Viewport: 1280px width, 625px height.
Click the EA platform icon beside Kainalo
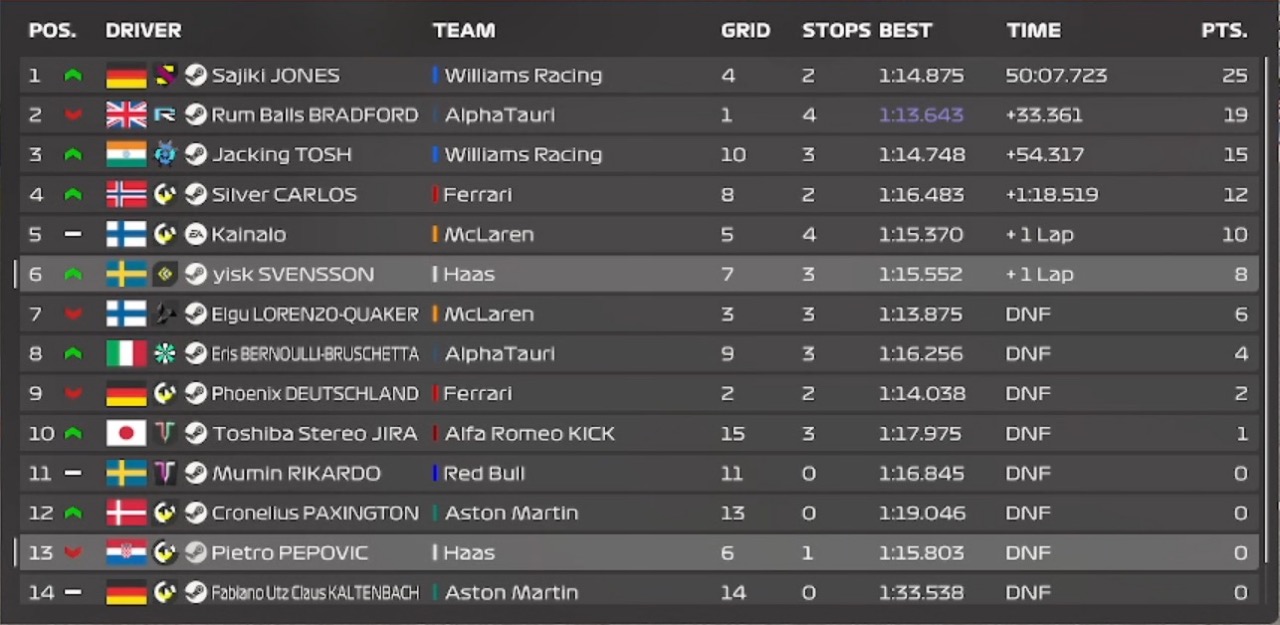(x=196, y=234)
